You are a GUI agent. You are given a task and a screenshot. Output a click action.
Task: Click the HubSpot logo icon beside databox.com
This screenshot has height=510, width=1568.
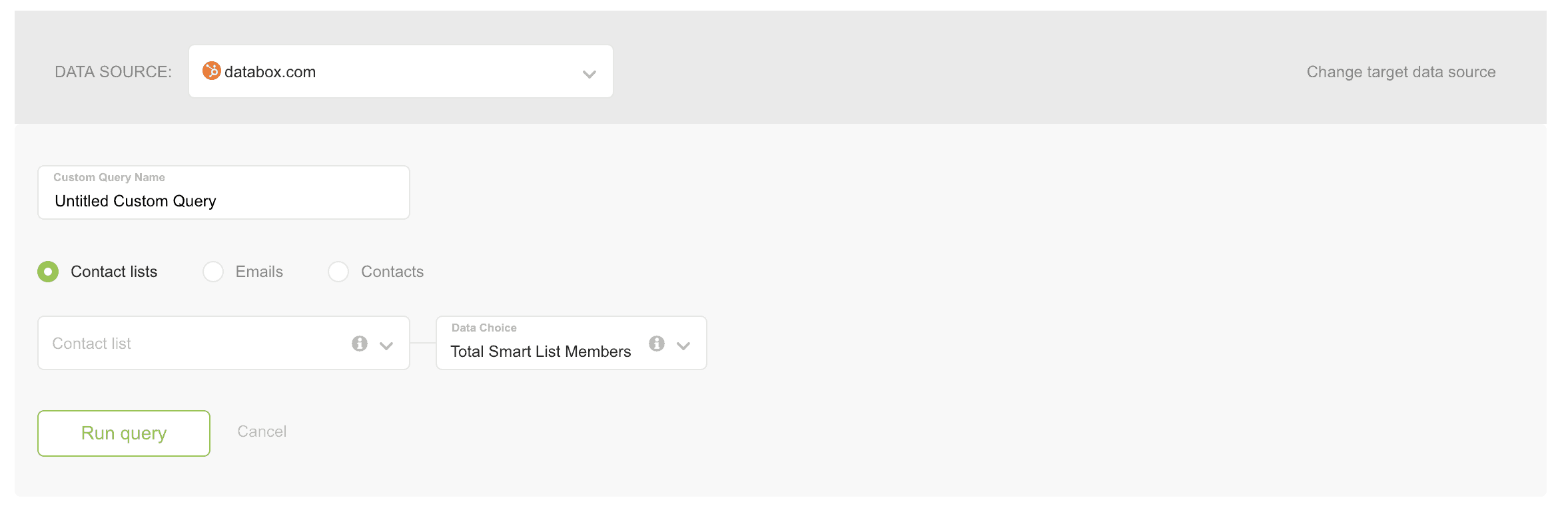tap(212, 71)
